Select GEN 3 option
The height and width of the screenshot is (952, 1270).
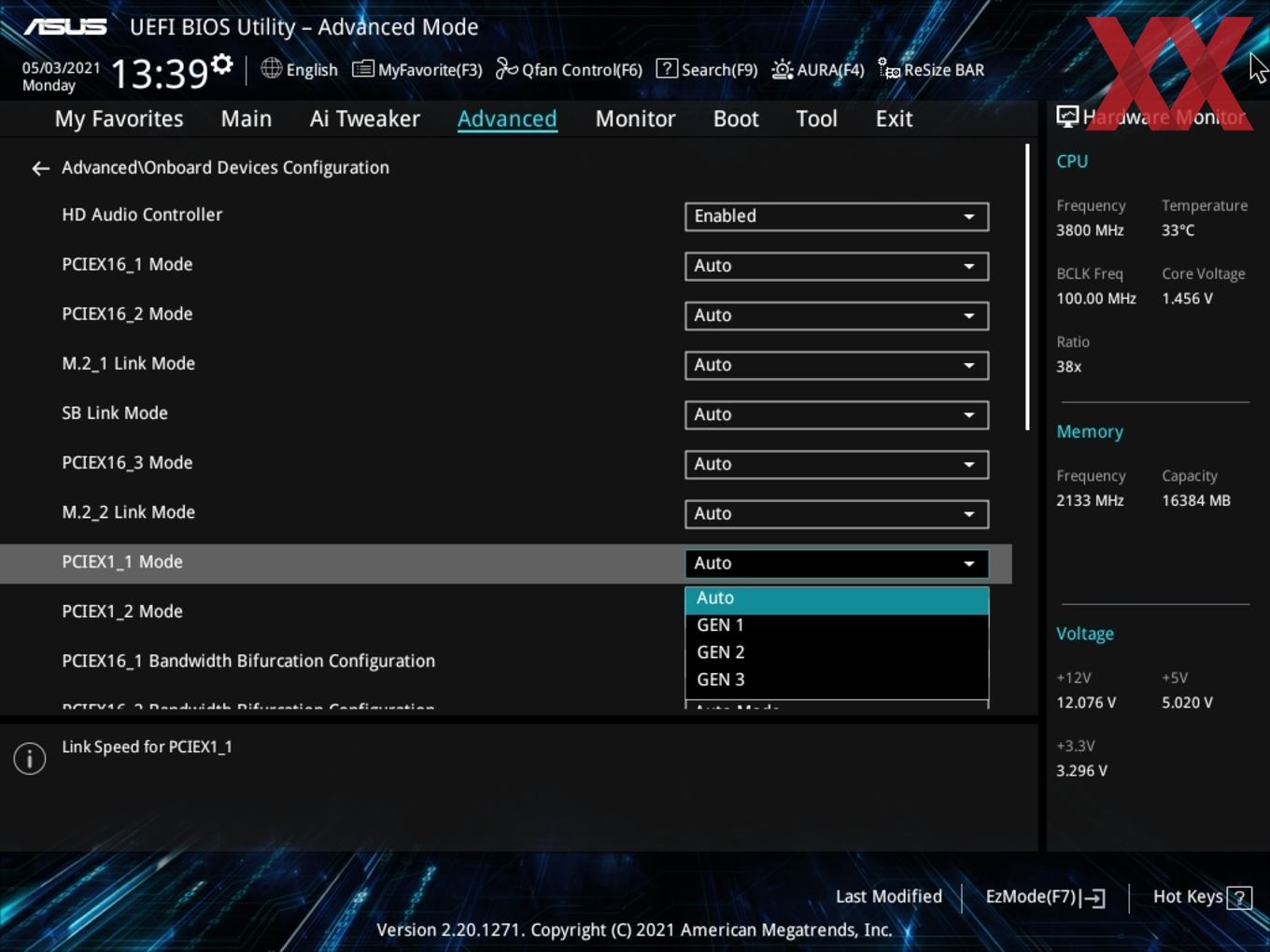point(837,679)
